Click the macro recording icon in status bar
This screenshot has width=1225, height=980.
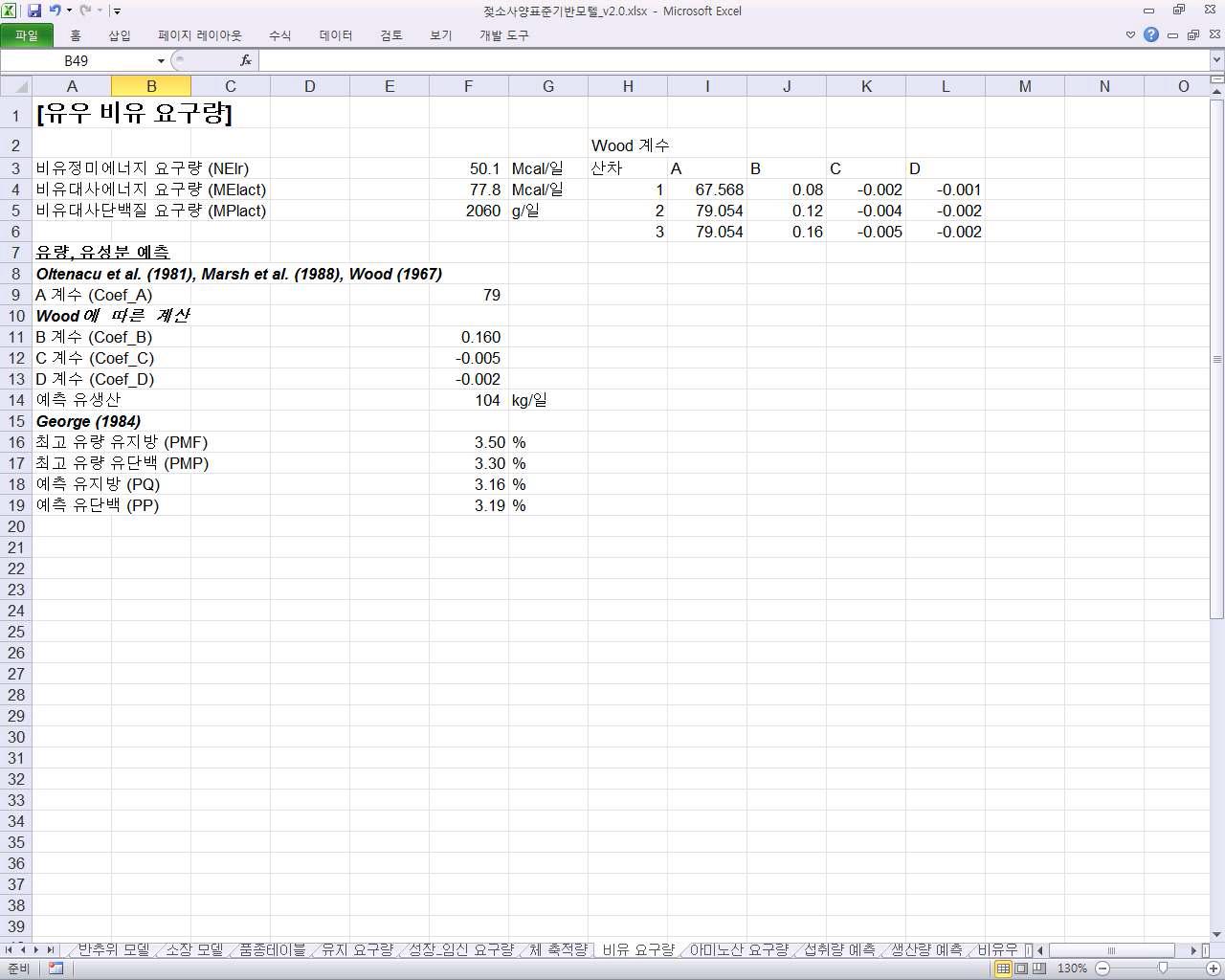coord(56,969)
